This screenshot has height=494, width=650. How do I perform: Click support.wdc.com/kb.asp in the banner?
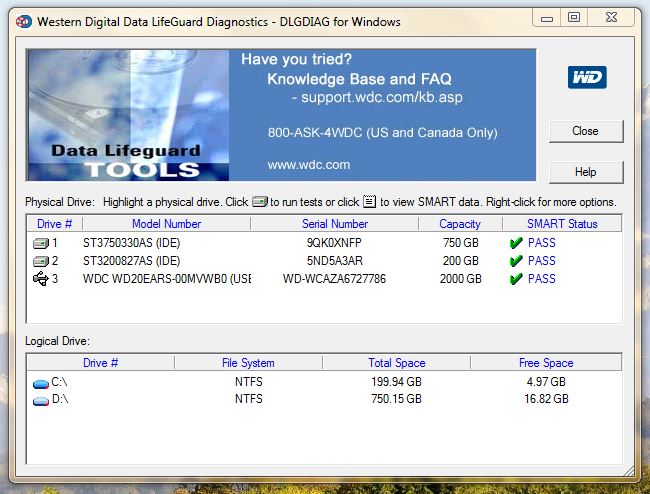[381, 97]
